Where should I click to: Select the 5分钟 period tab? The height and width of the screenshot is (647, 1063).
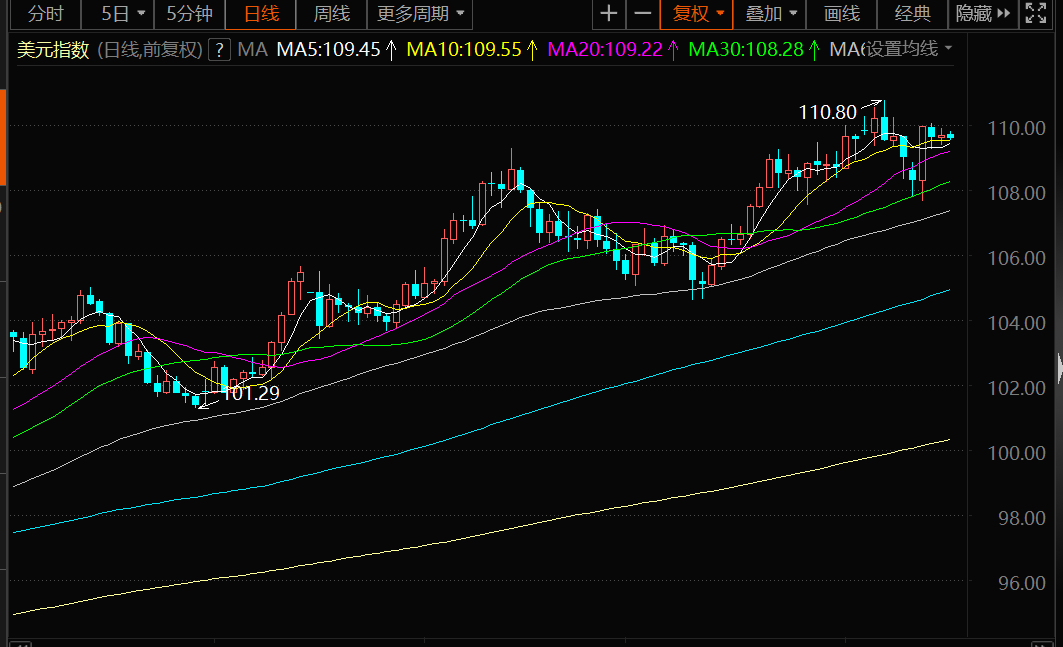click(189, 14)
